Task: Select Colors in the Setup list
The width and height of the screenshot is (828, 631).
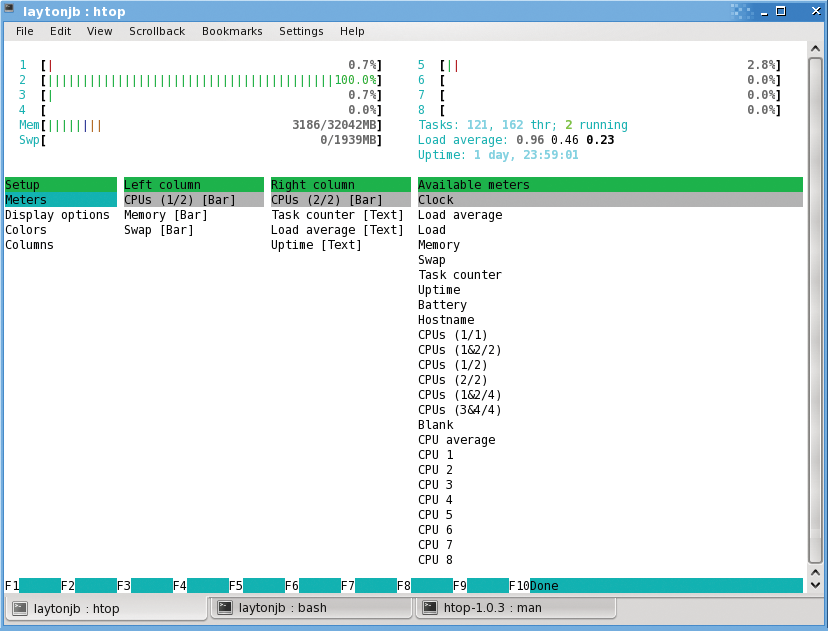Action: coord(25,229)
